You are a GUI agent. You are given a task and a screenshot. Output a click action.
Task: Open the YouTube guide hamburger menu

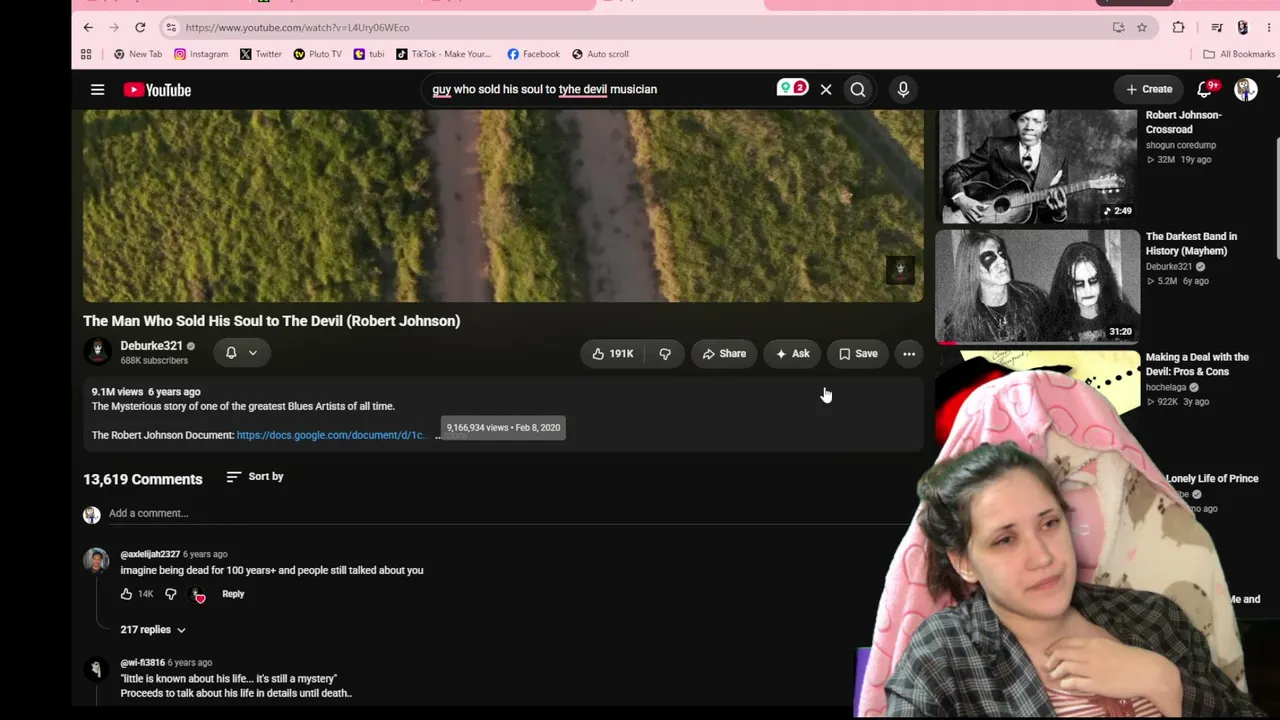[x=97, y=90]
